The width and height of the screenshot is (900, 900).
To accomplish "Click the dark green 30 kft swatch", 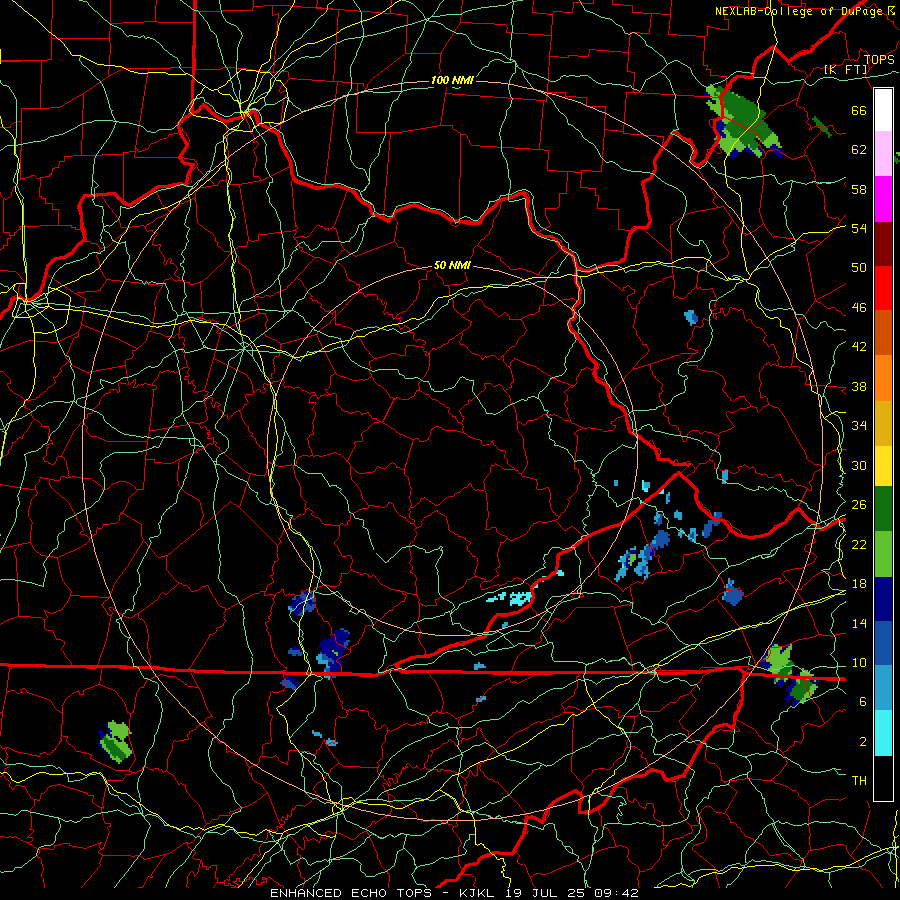I will (883, 509).
